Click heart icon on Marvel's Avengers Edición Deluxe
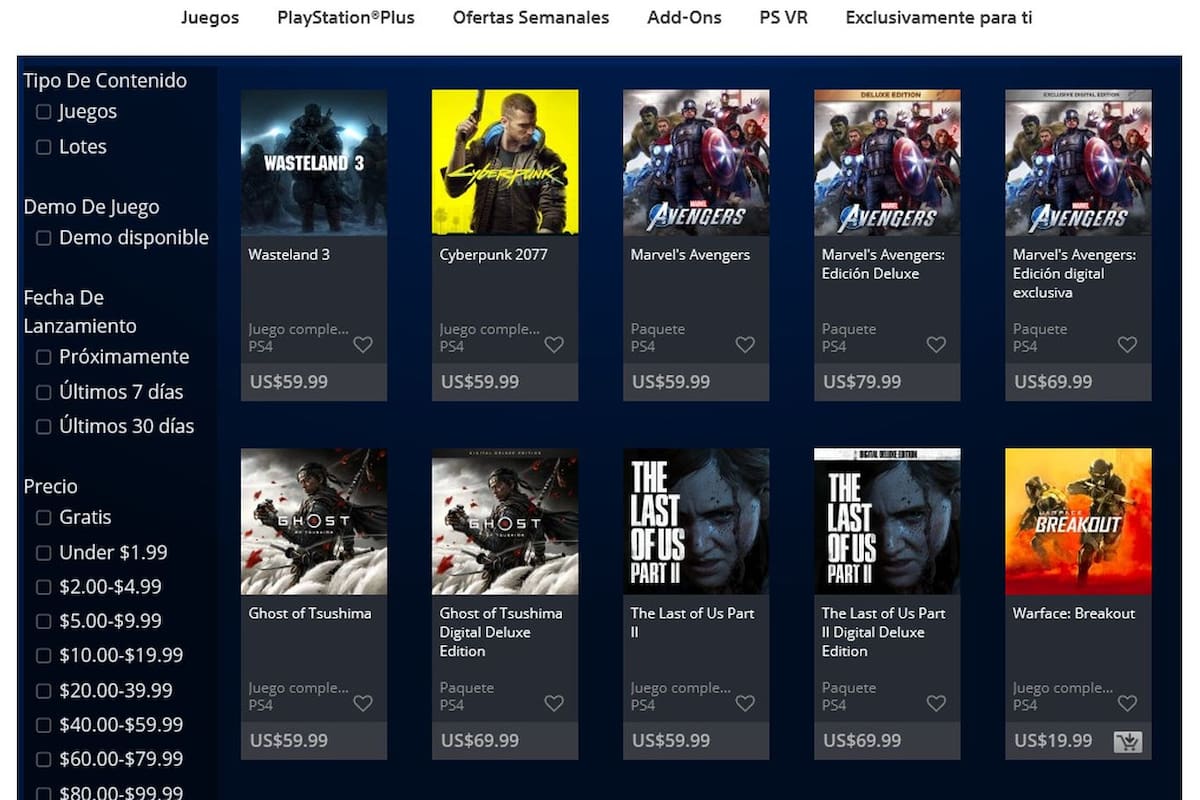 pyautogui.click(x=936, y=344)
